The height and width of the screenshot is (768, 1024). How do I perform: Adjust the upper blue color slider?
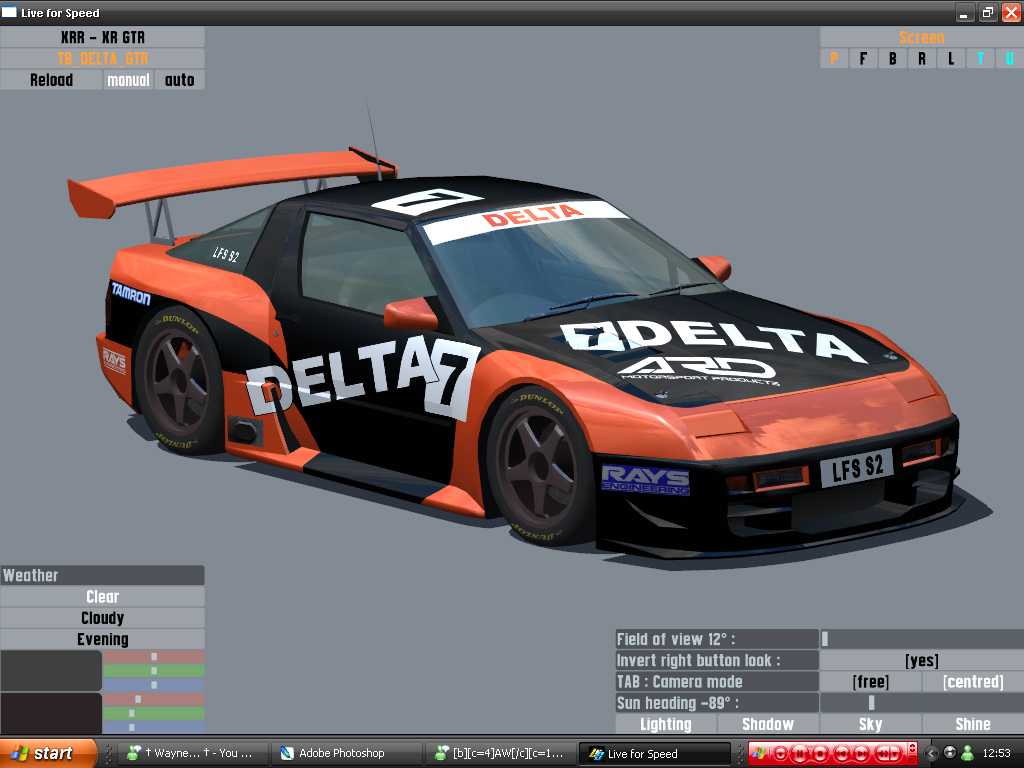154,684
